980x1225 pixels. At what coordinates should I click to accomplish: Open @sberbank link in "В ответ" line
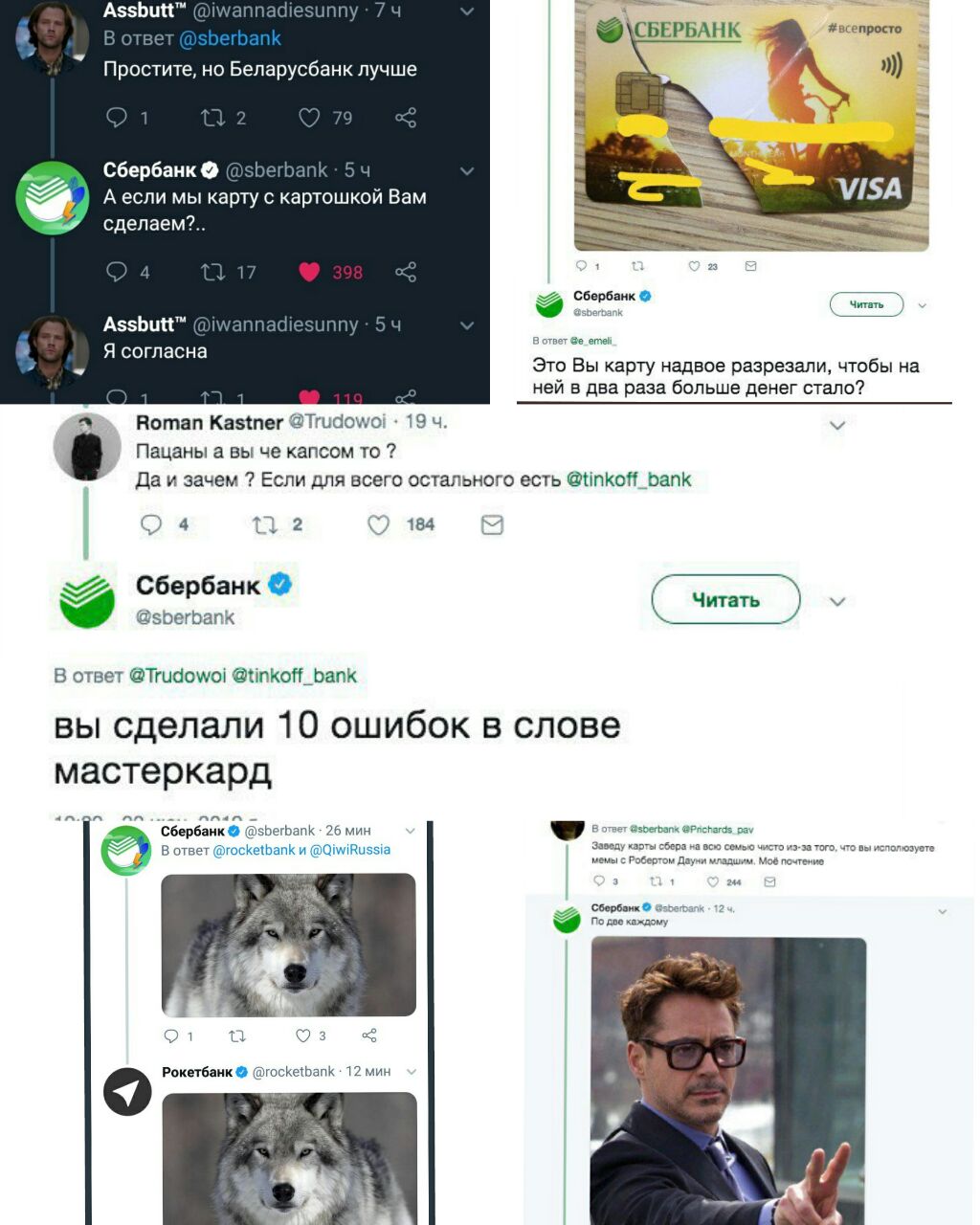point(230,38)
